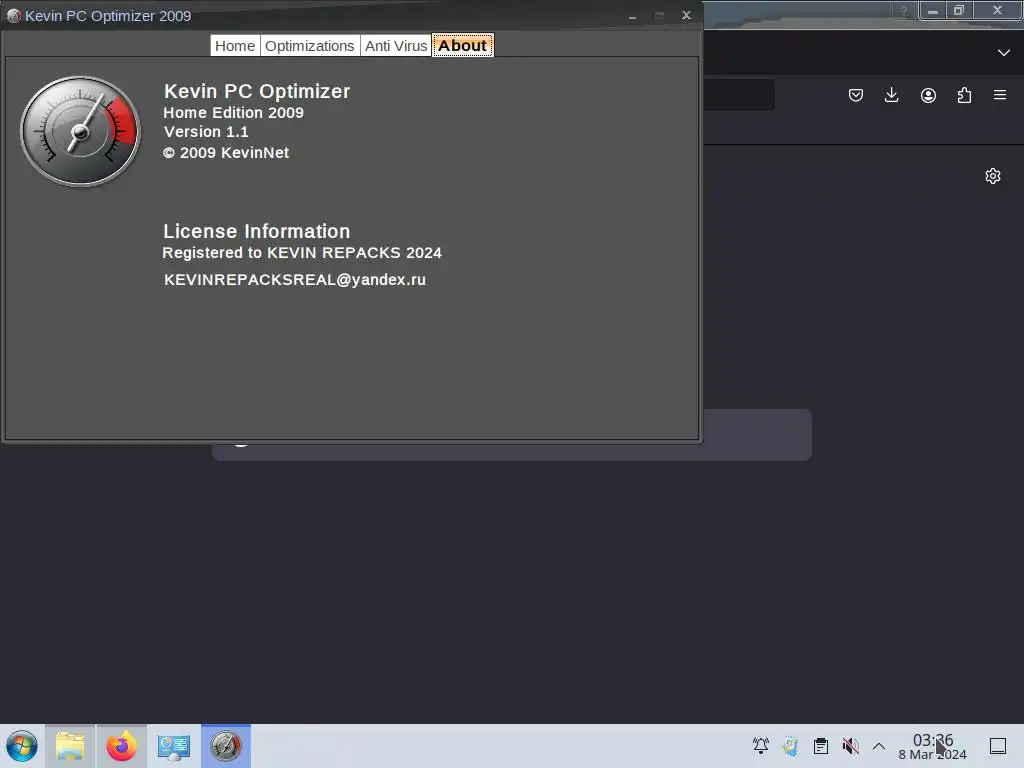Viewport: 1024px width, 768px height.
Task: Restore the Firefox window size
Action: [x=959, y=10]
